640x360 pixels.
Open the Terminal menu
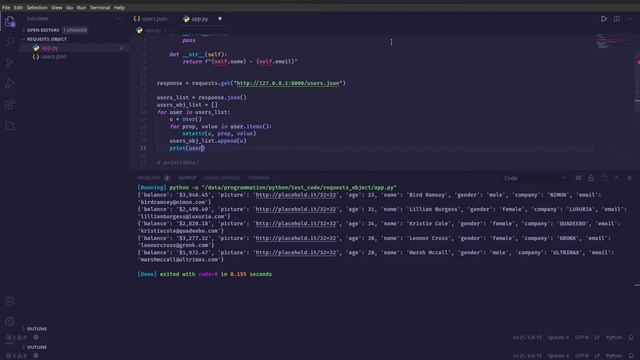click(x=100, y=7)
